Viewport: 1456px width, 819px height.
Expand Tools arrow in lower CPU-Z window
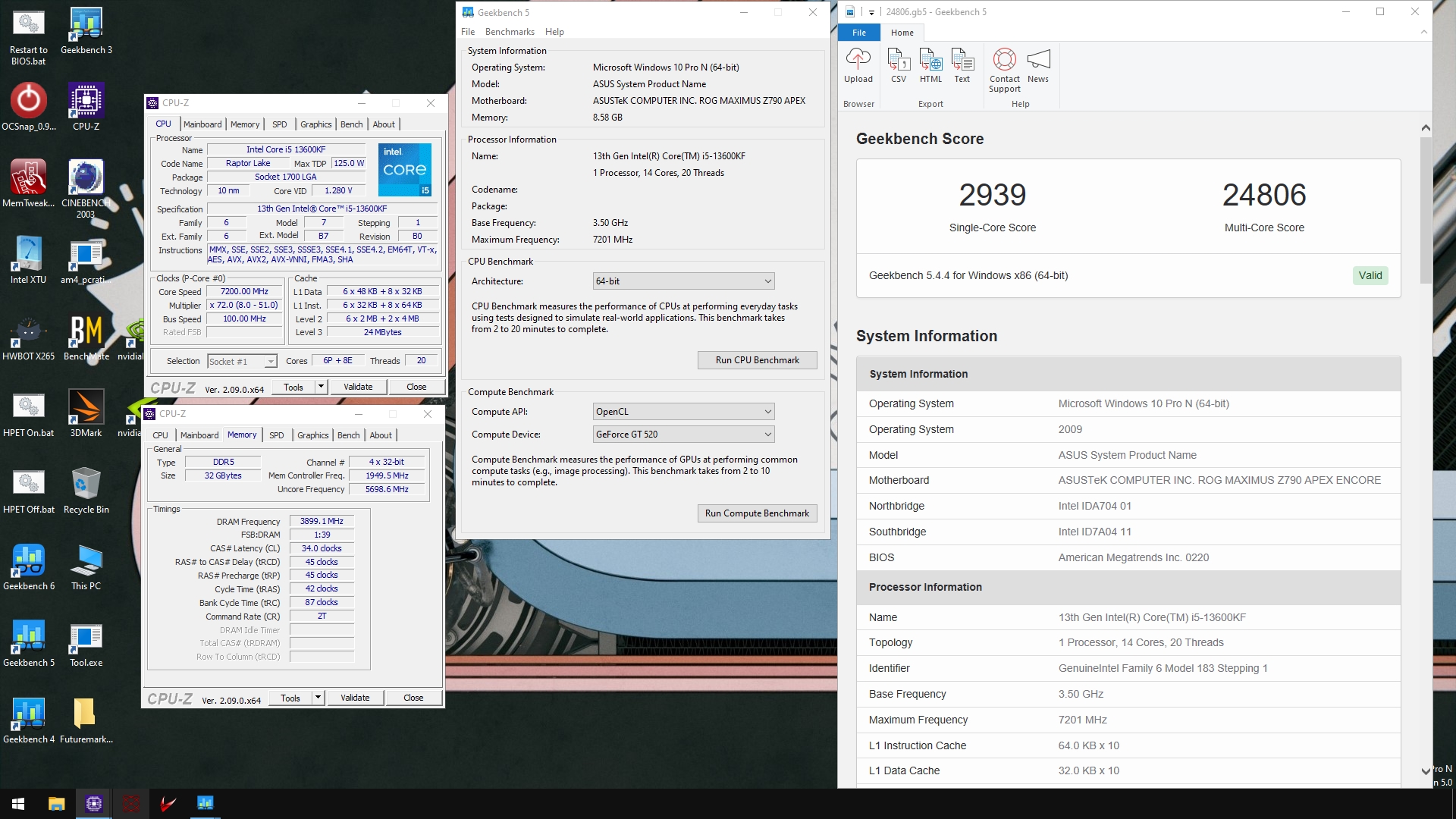318,698
